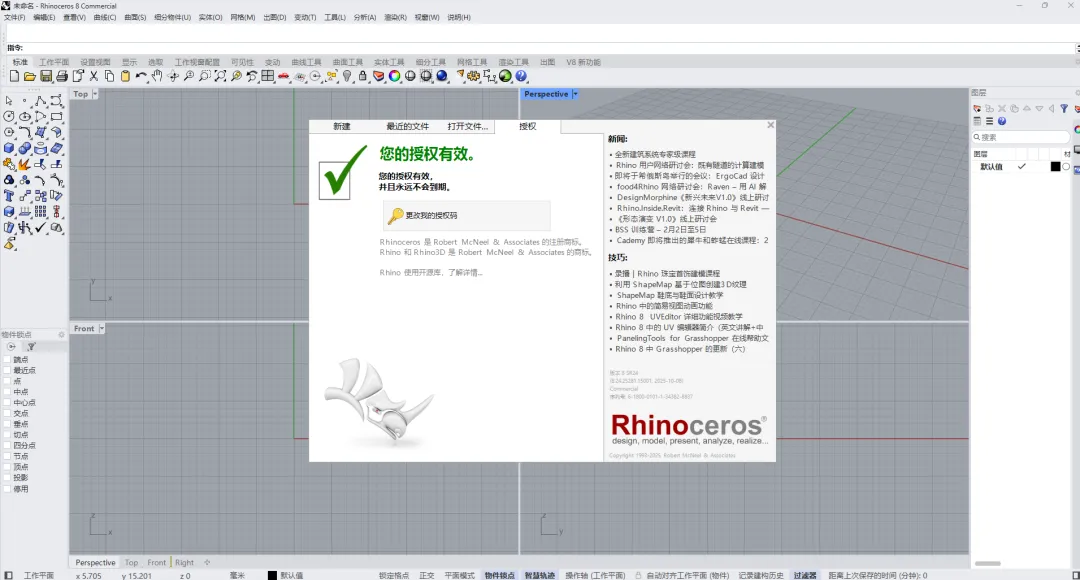Image resolution: width=1080 pixels, height=580 pixels.
Task: Toggle 记录建构历史 in status bar
Action: [x=761, y=575]
